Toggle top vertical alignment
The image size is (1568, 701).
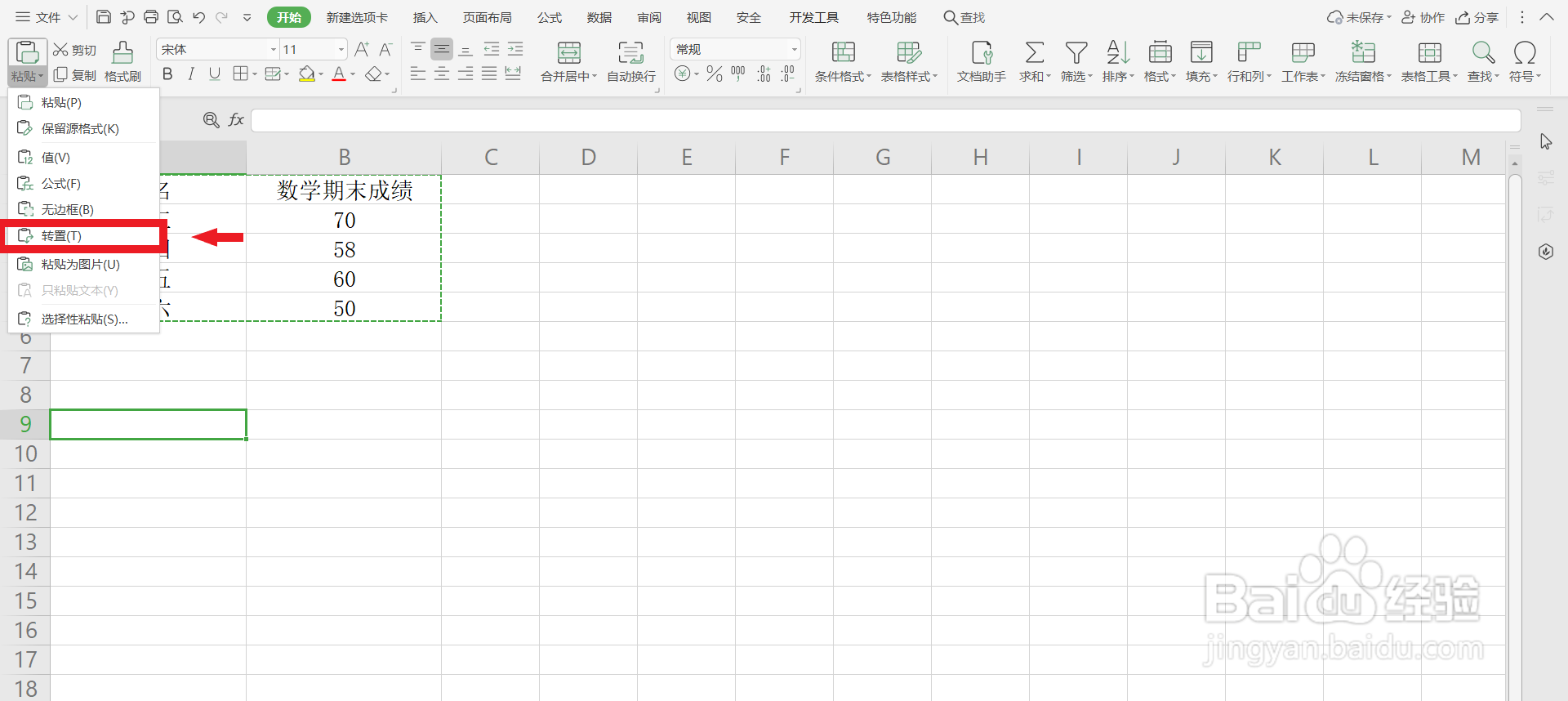(x=417, y=49)
